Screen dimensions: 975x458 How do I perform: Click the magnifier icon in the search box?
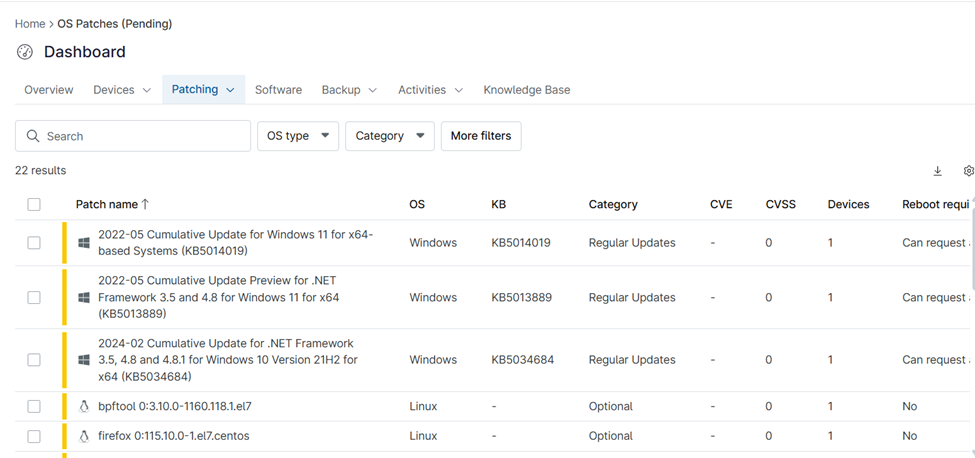33,136
